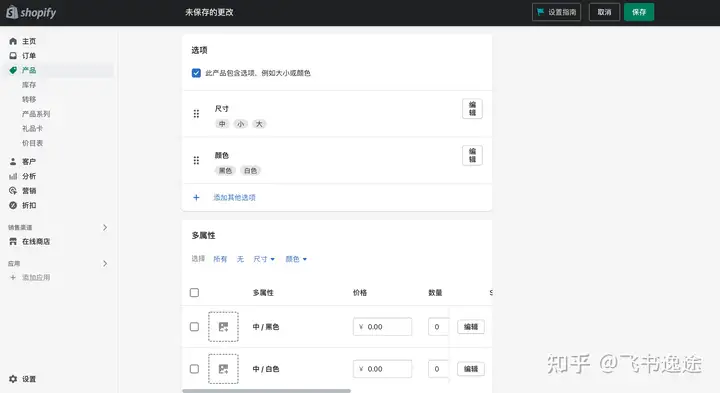Click the 取消 button

coord(604,12)
